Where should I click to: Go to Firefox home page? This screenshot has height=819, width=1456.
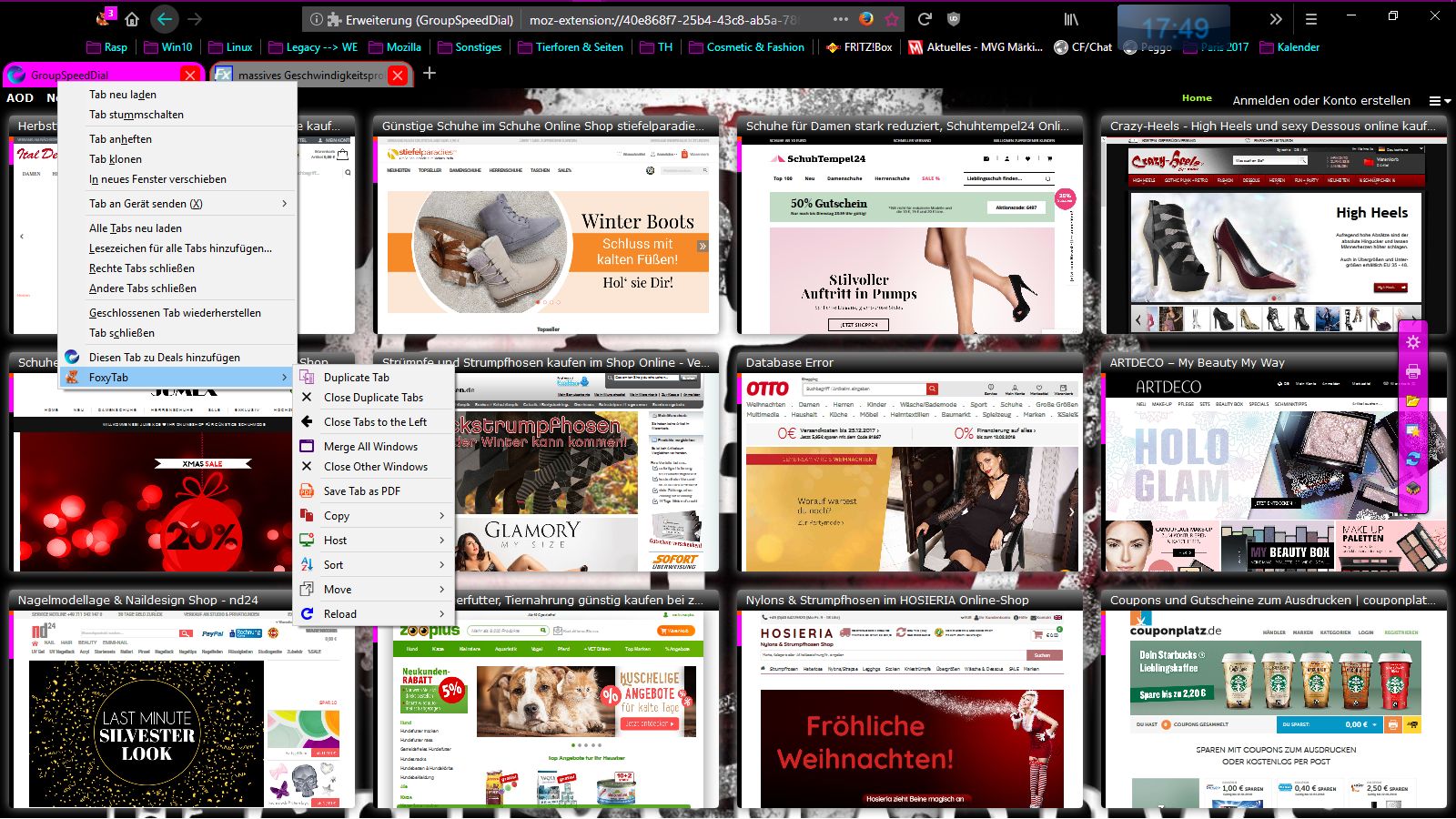132,18
